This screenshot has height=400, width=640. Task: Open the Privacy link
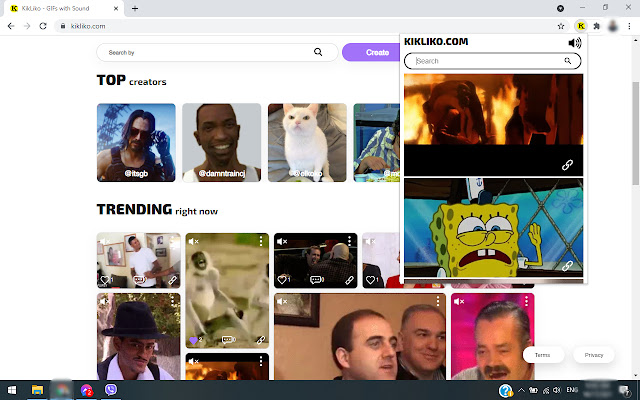594,355
